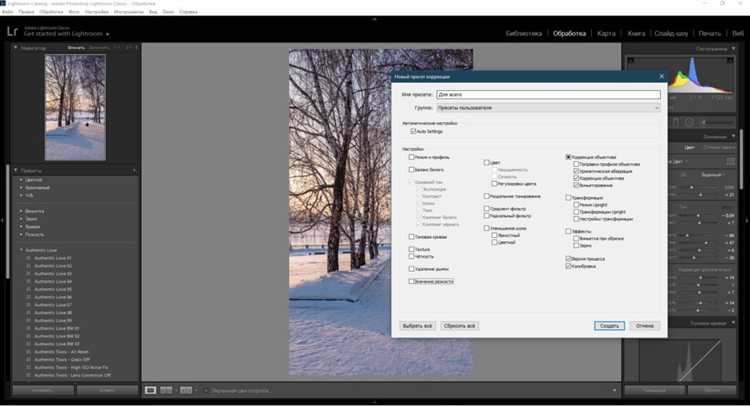Toggle the Auto Settings checkbox
The image size is (750, 406).
(x=413, y=131)
